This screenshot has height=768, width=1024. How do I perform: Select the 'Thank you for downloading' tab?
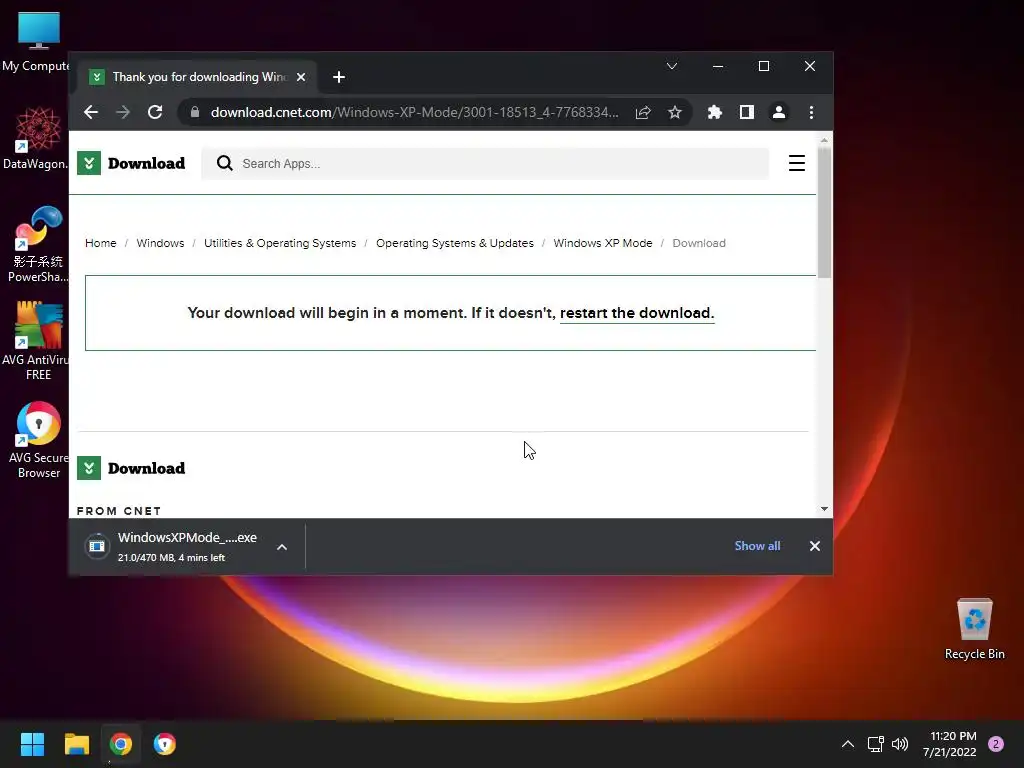[x=195, y=77]
